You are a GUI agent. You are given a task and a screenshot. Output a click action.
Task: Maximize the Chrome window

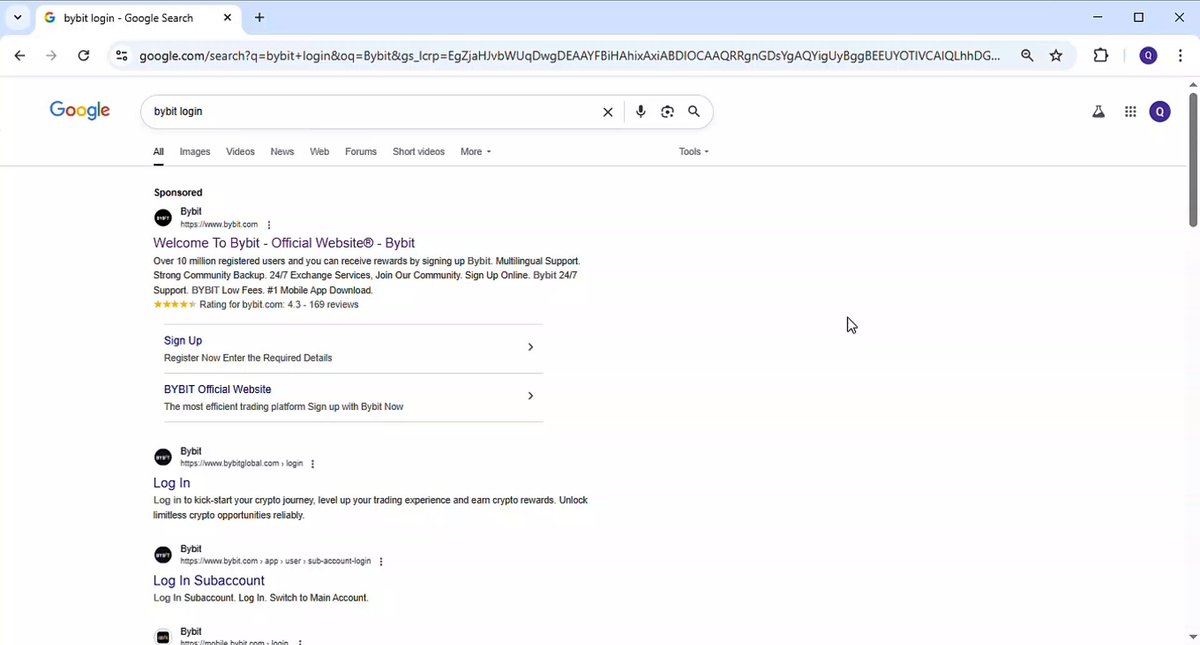[1138, 17]
